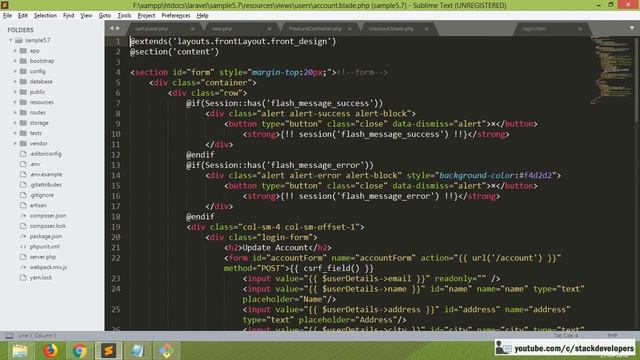The image size is (640, 360).
Task: Open the blue notebook taskbar app
Action: 138,351
